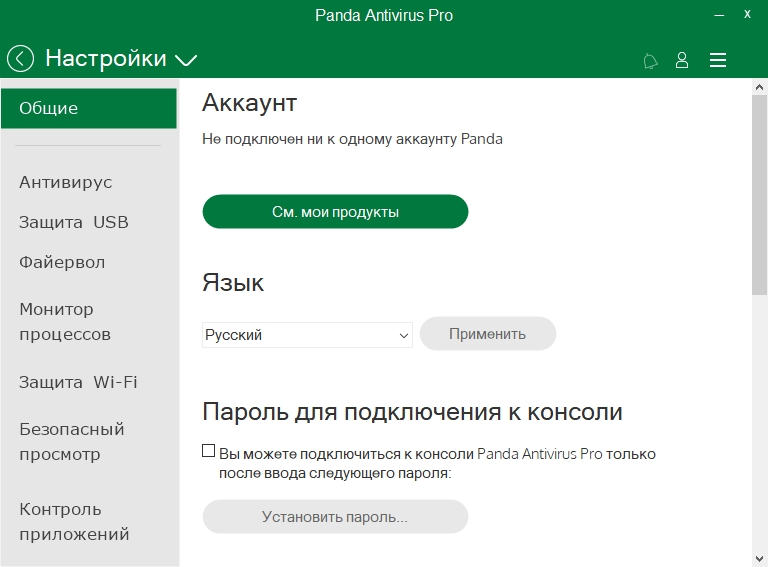Switch to Безопасный просмотр section
Screen dimensions: 768x567
click(x=72, y=442)
